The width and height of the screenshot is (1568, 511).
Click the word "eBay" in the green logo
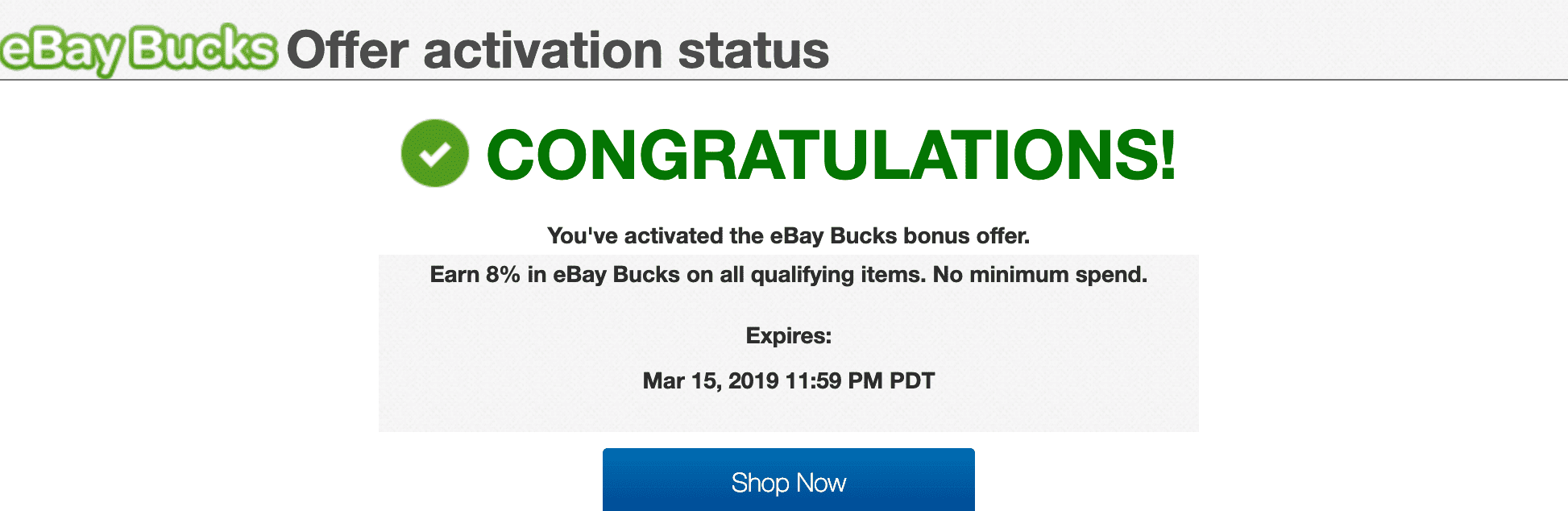point(61,50)
